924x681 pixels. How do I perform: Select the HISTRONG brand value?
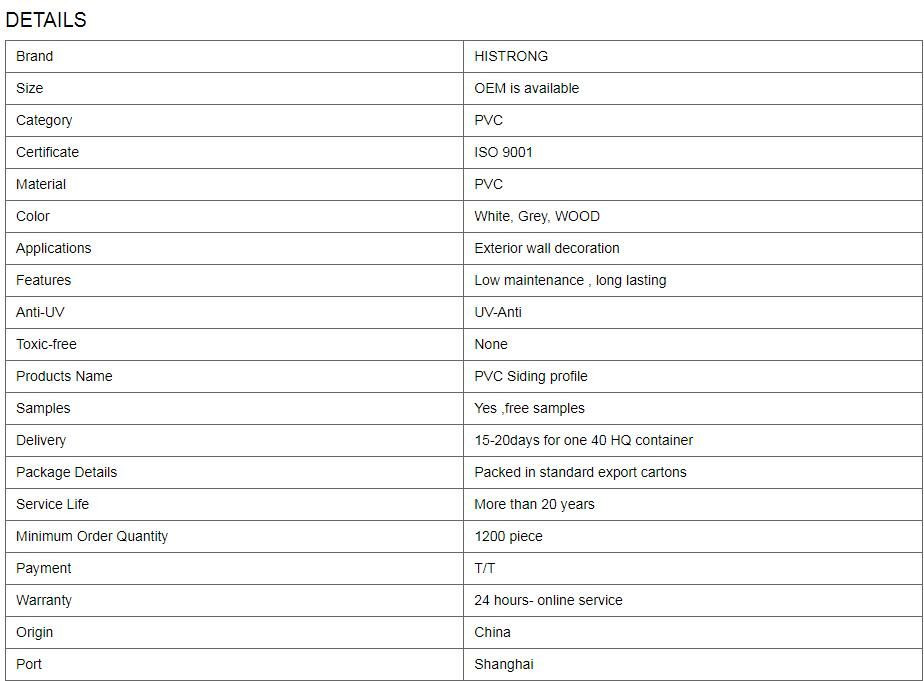[x=511, y=57]
